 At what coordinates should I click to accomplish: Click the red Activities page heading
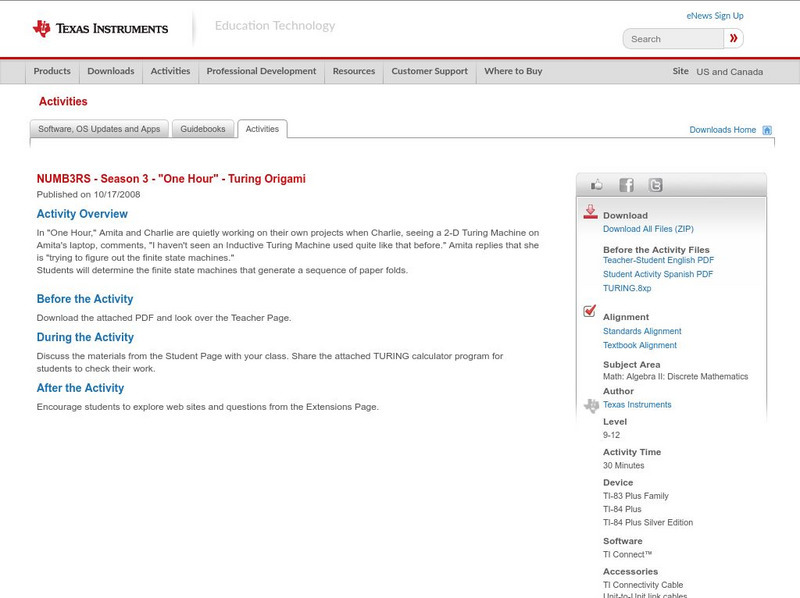click(63, 102)
